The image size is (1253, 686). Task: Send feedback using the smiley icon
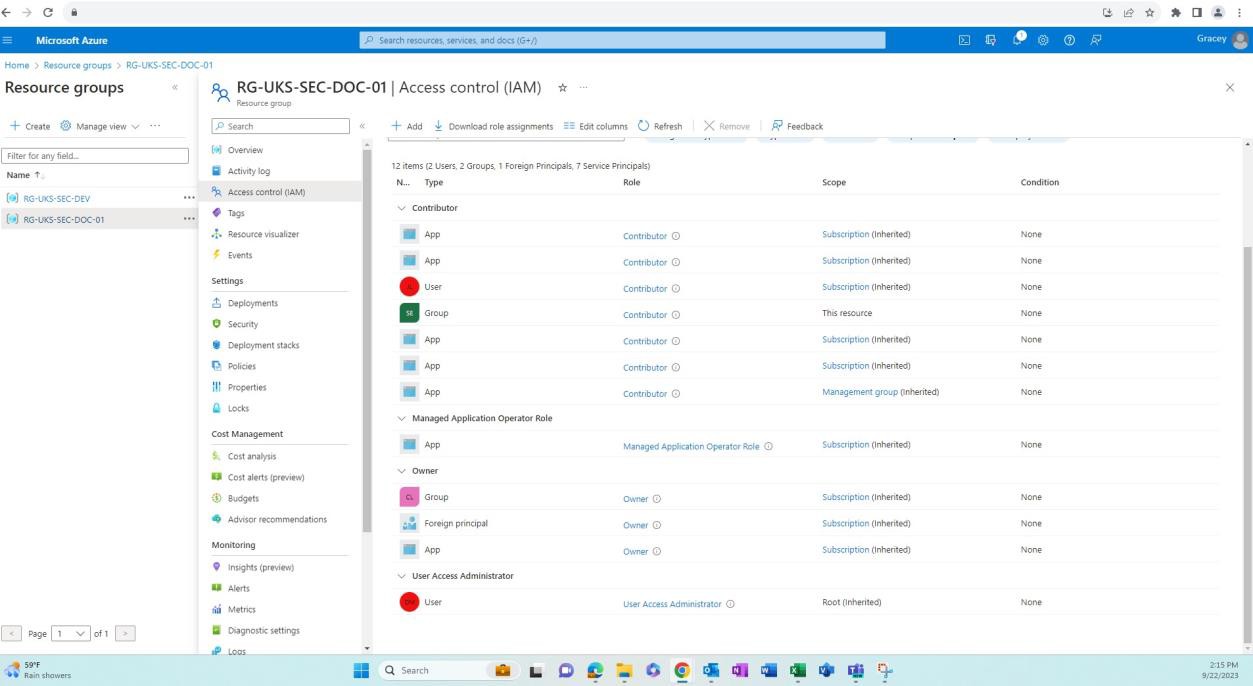1094,40
